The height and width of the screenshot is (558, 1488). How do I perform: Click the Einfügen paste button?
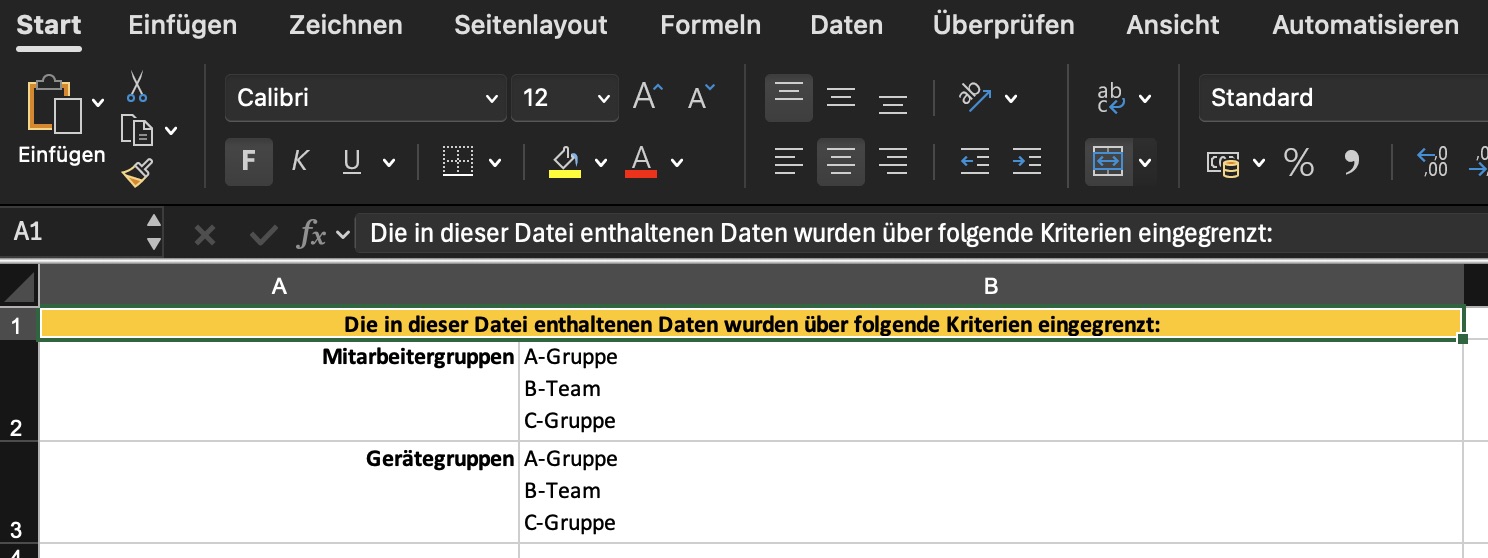tap(61, 123)
